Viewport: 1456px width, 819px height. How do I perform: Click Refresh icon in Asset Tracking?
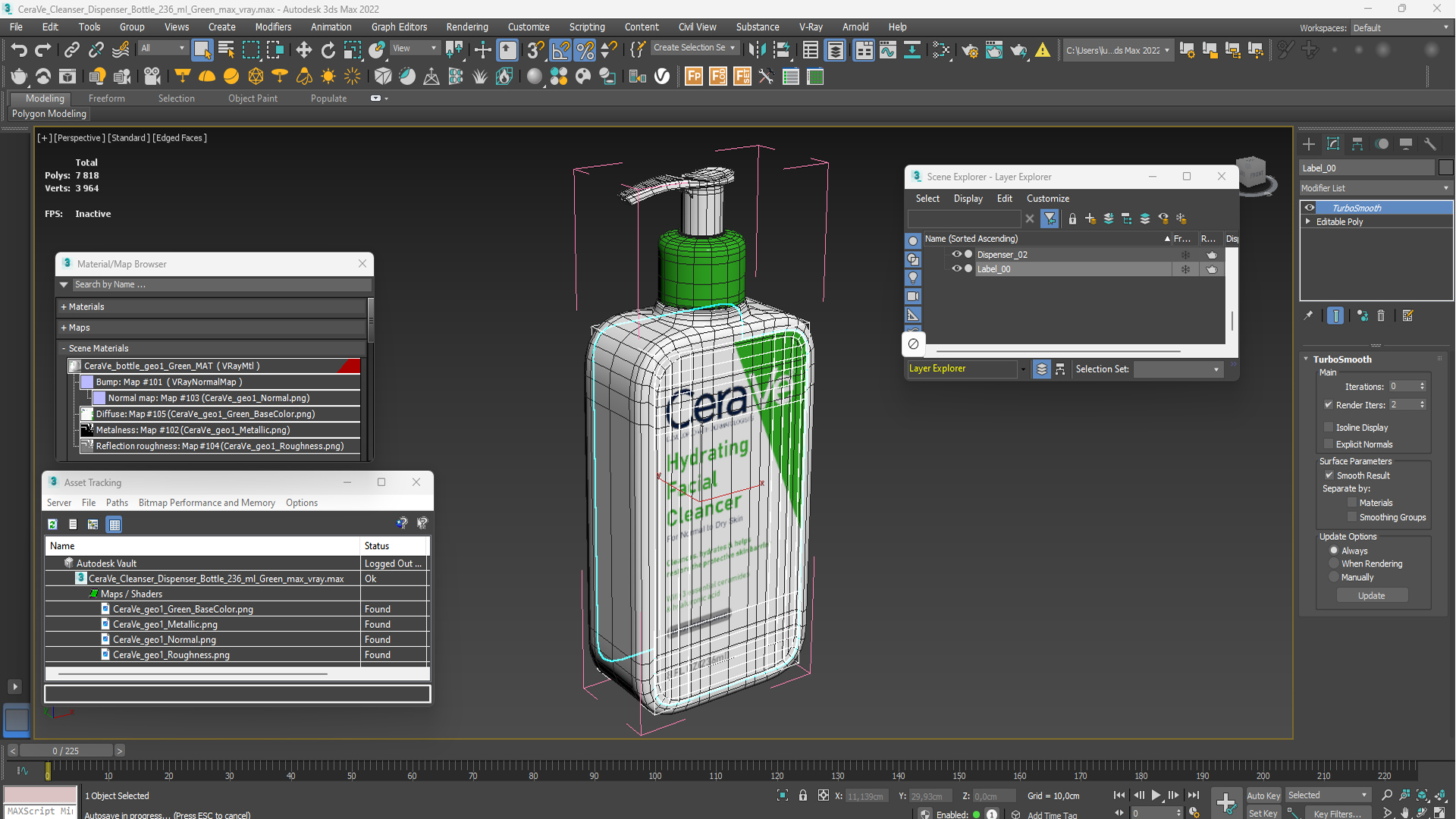(x=52, y=524)
